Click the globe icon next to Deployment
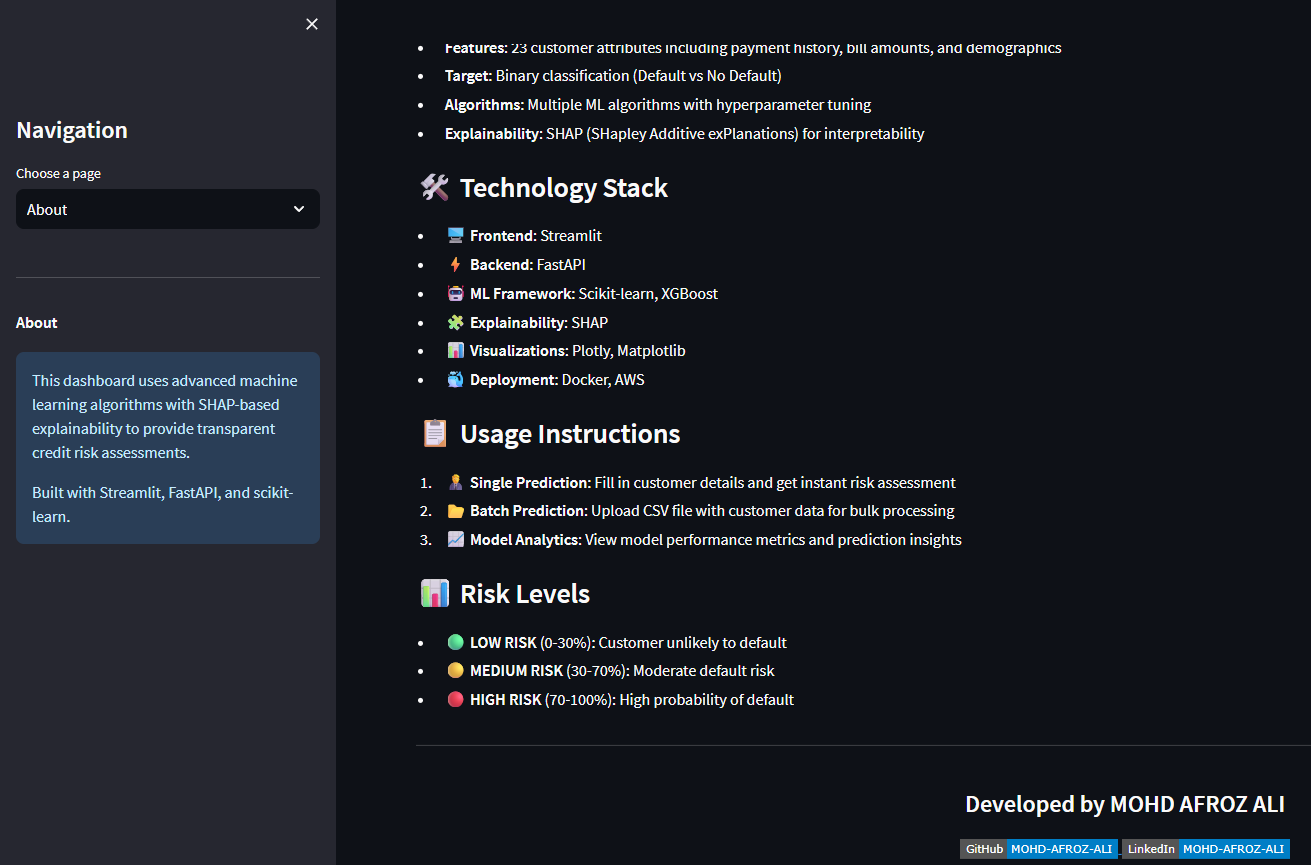This screenshot has height=865, width=1311. [x=456, y=380]
